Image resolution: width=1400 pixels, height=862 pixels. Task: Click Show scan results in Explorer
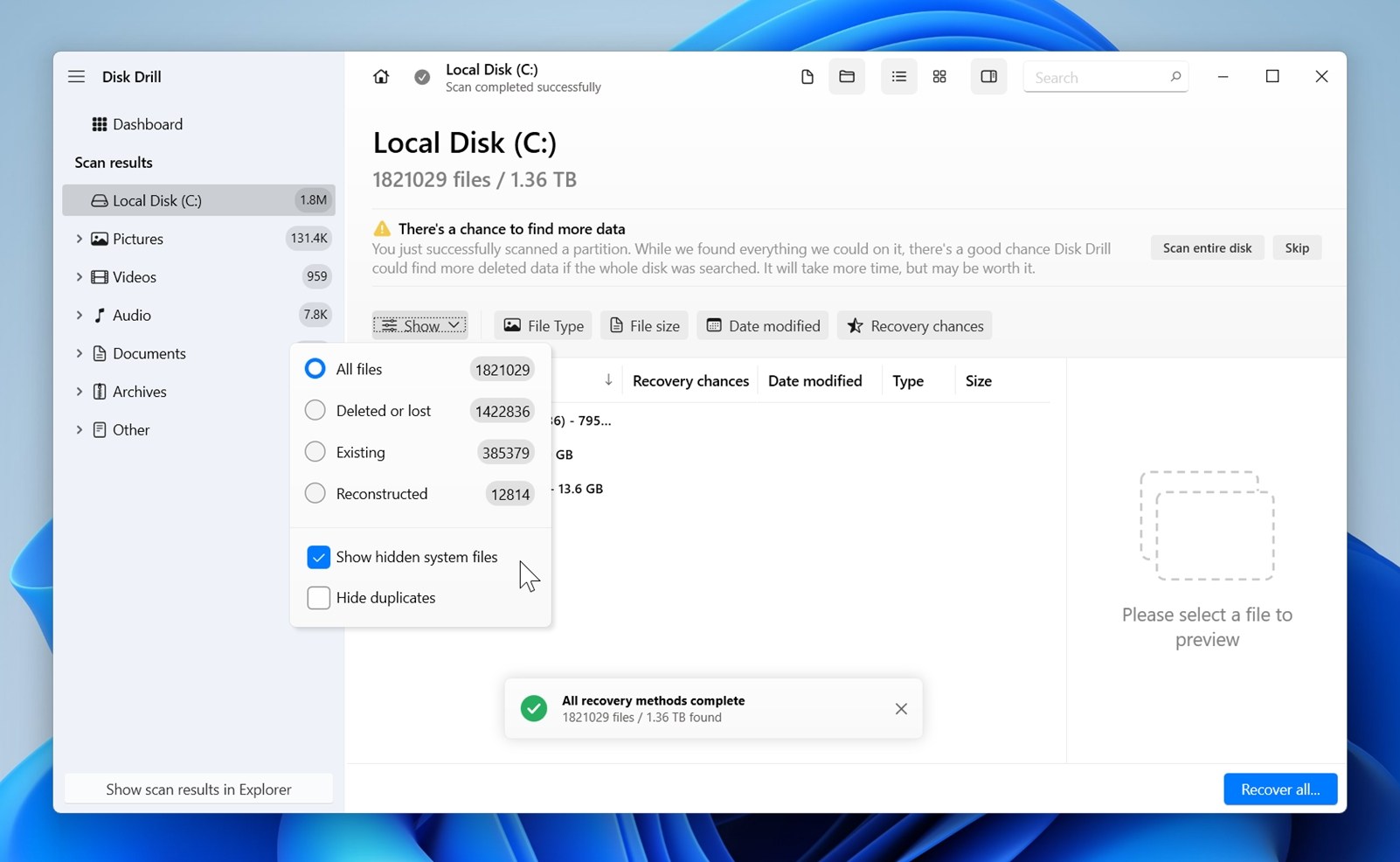coord(198,789)
